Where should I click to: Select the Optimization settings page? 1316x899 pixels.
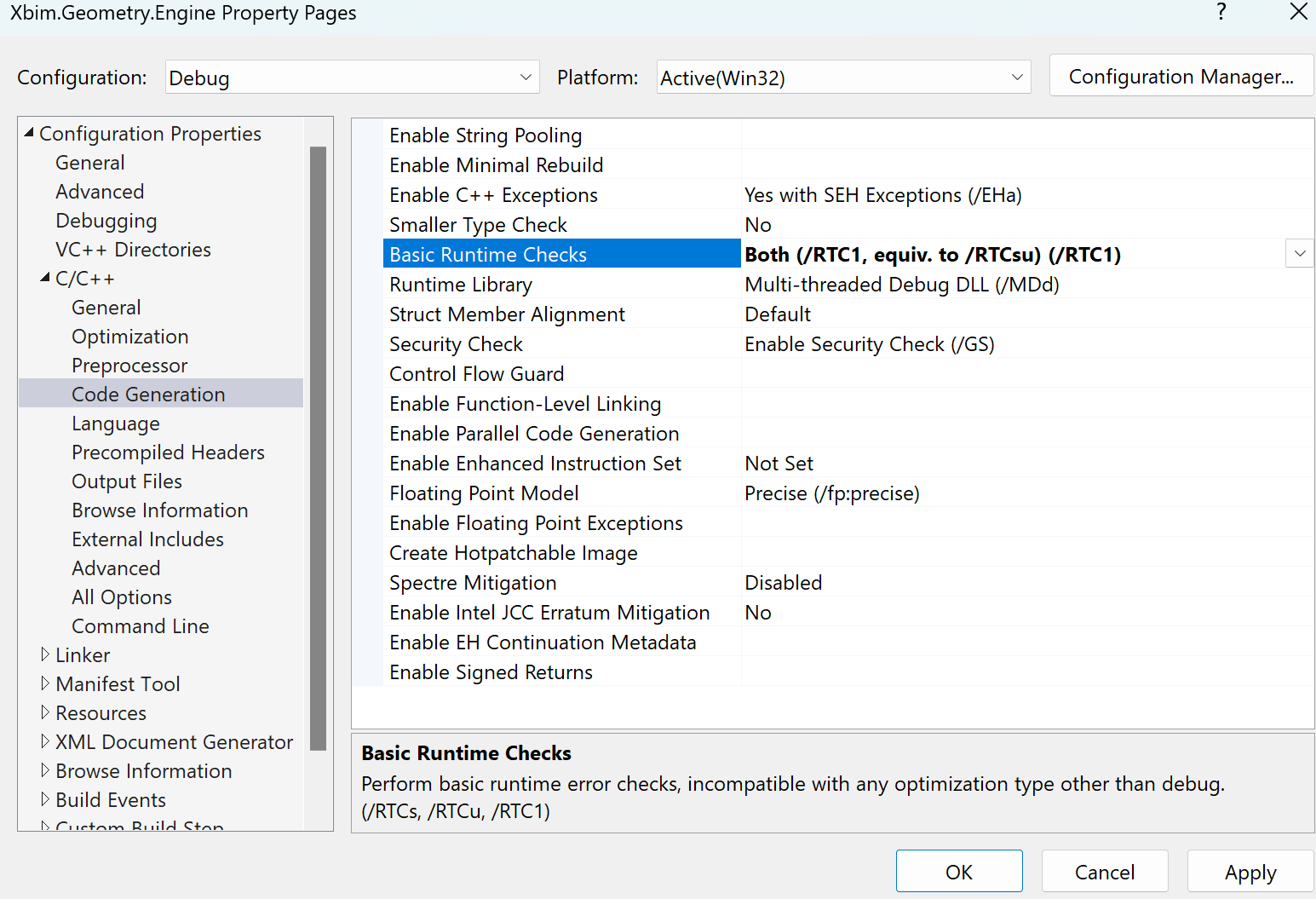click(x=129, y=336)
